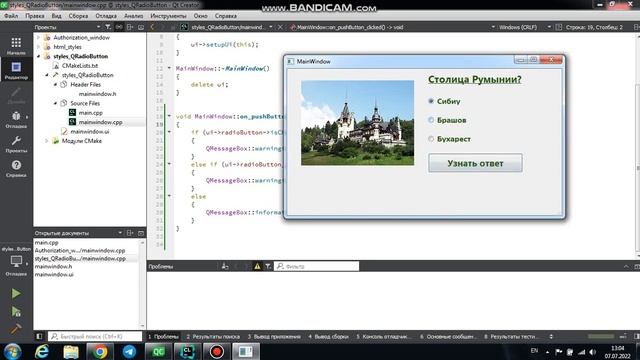The height and width of the screenshot is (360, 640).
Task: Open mainwindow.ui in open documents list
Action: click(x=54, y=274)
